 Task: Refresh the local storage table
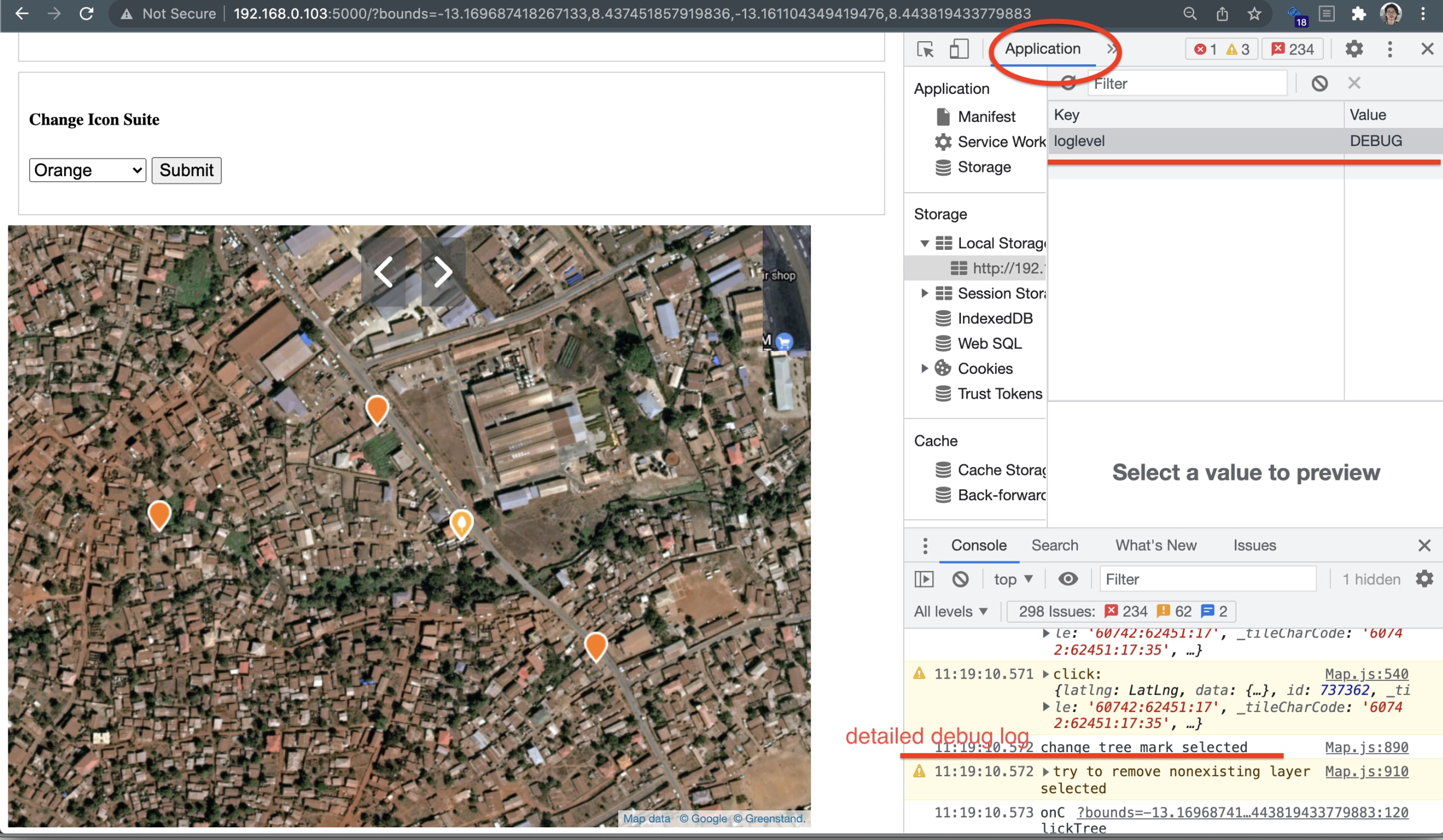[x=1068, y=83]
